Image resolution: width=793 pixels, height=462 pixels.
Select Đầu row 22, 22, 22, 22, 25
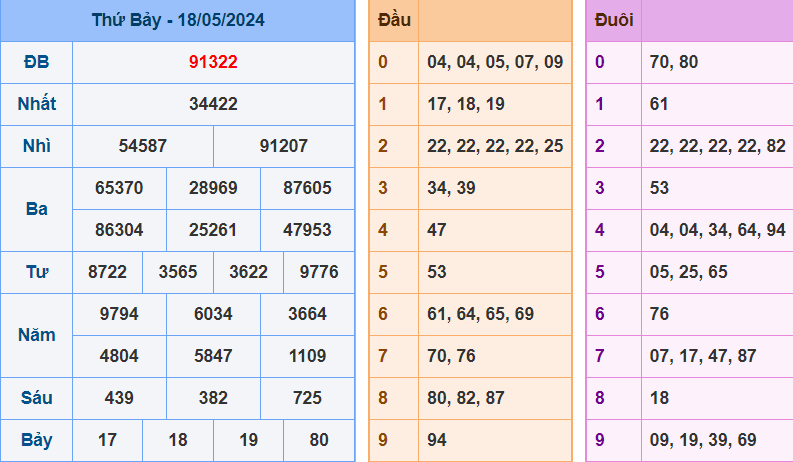[495, 146]
